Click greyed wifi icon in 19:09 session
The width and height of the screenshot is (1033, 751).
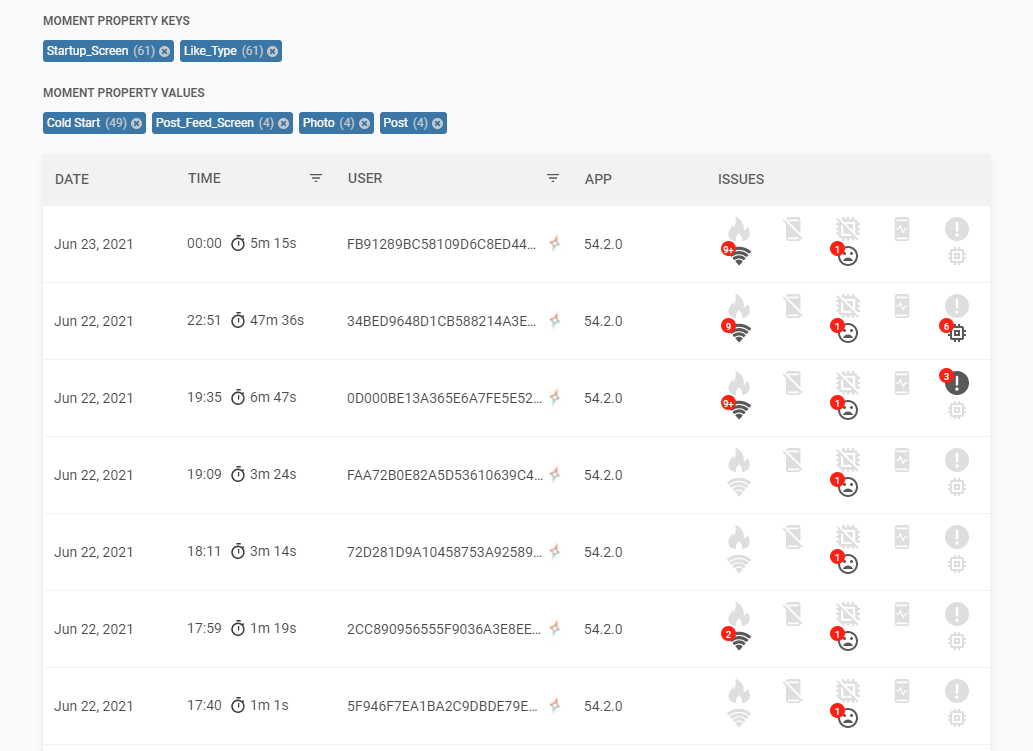pos(739,487)
